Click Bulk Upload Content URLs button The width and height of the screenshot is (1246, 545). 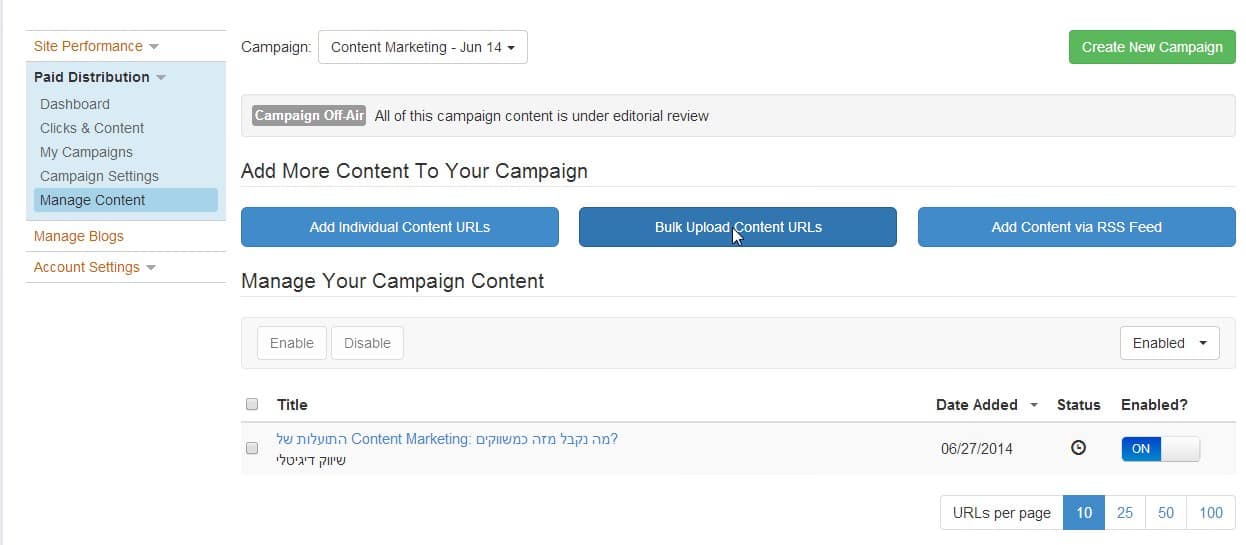[738, 227]
